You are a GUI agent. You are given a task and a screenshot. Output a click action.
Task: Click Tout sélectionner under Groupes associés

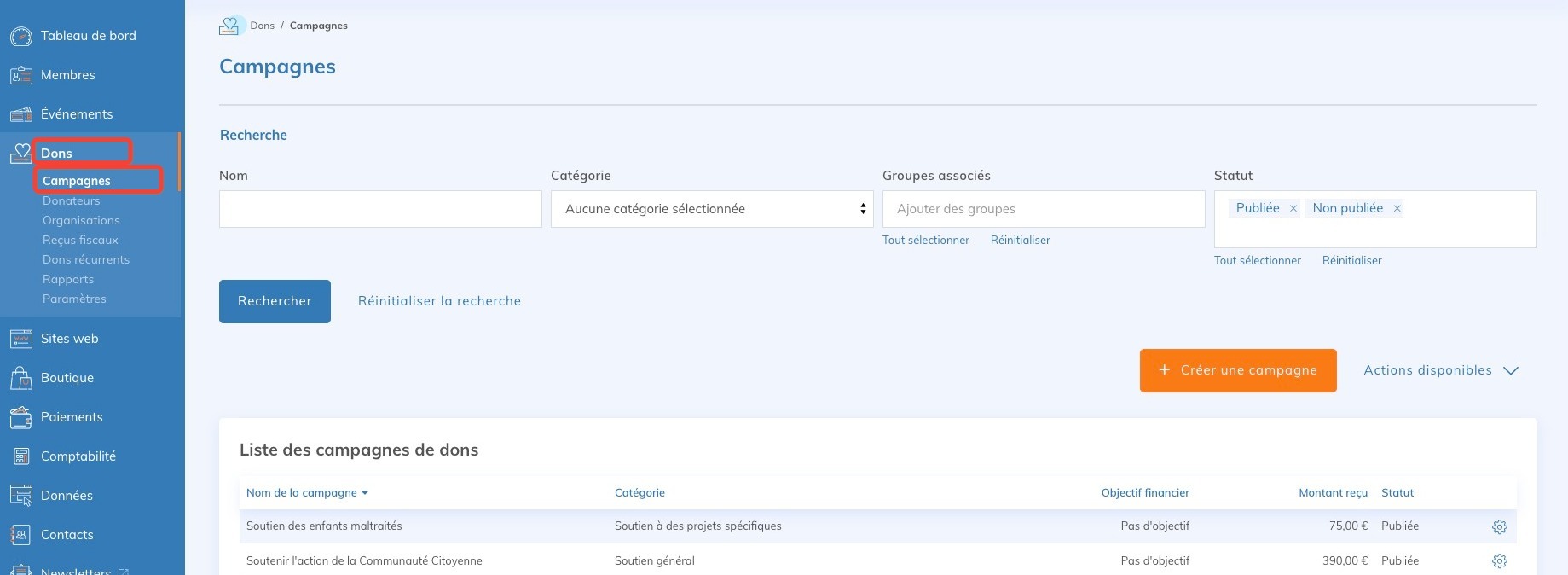(925, 240)
